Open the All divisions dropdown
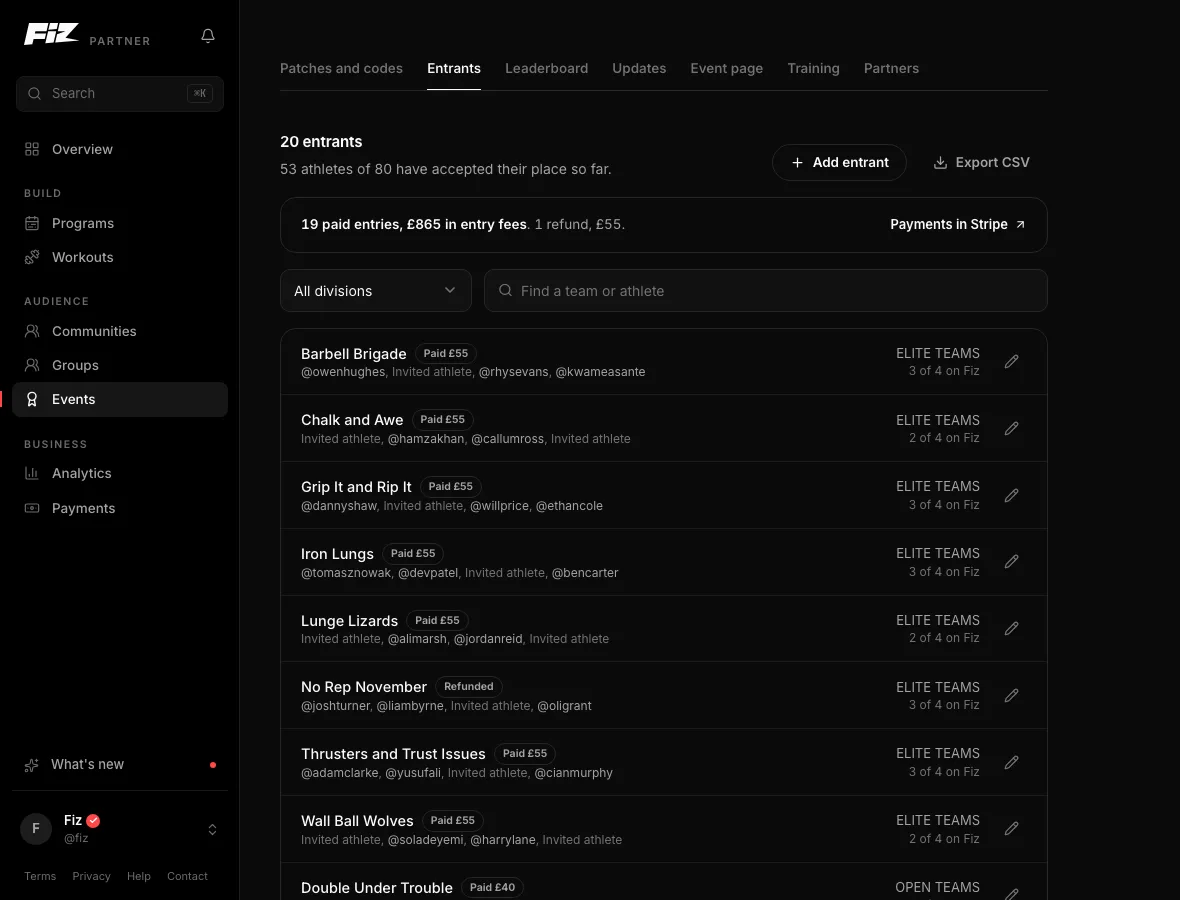The width and height of the screenshot is (1180, 900). [376, 290]
